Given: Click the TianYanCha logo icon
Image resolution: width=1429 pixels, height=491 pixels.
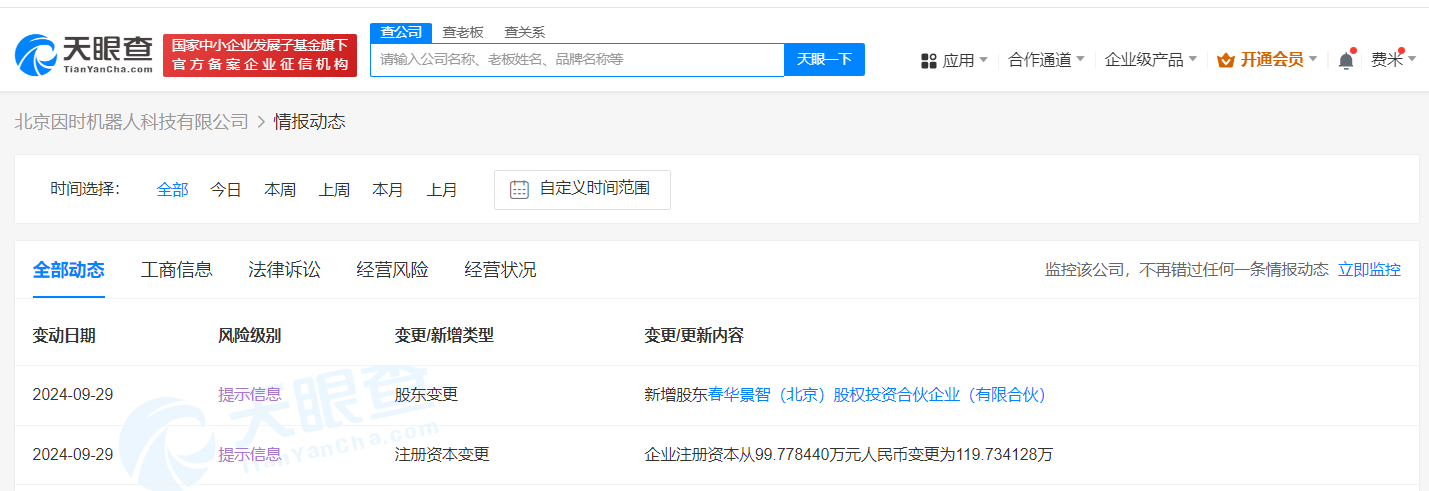Looking at the screenshot, I should coord(38,55).
